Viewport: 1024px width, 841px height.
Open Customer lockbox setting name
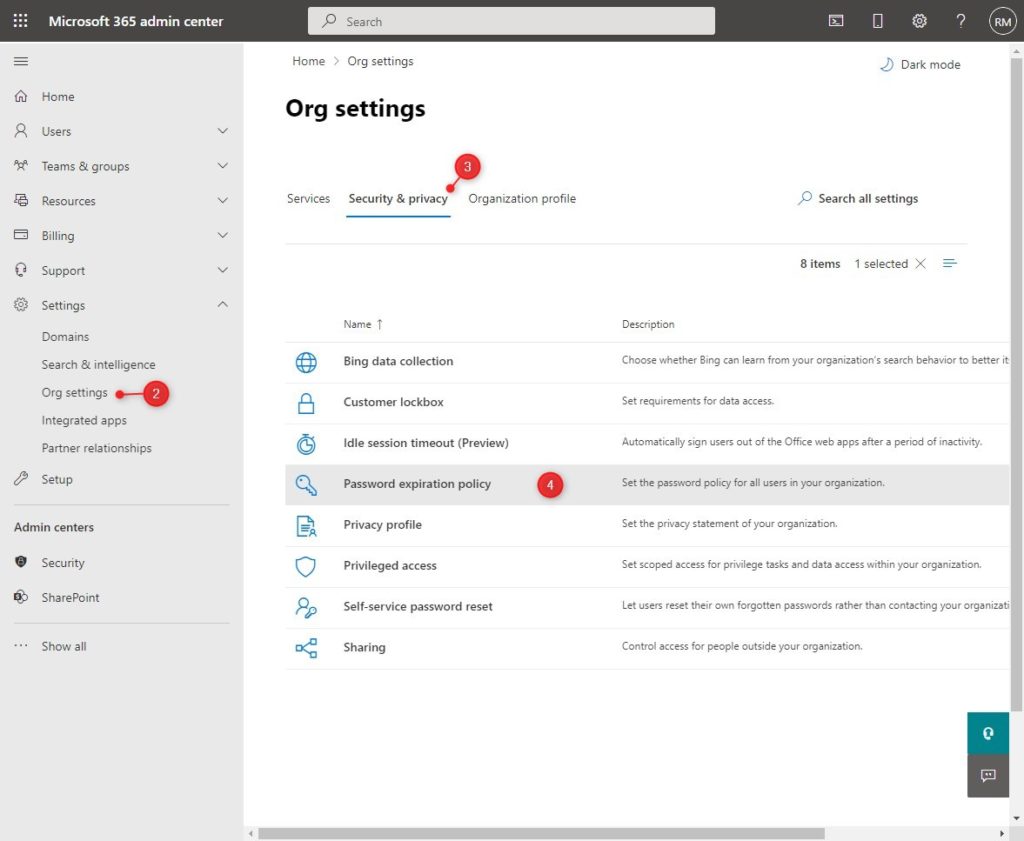(393, 402)
